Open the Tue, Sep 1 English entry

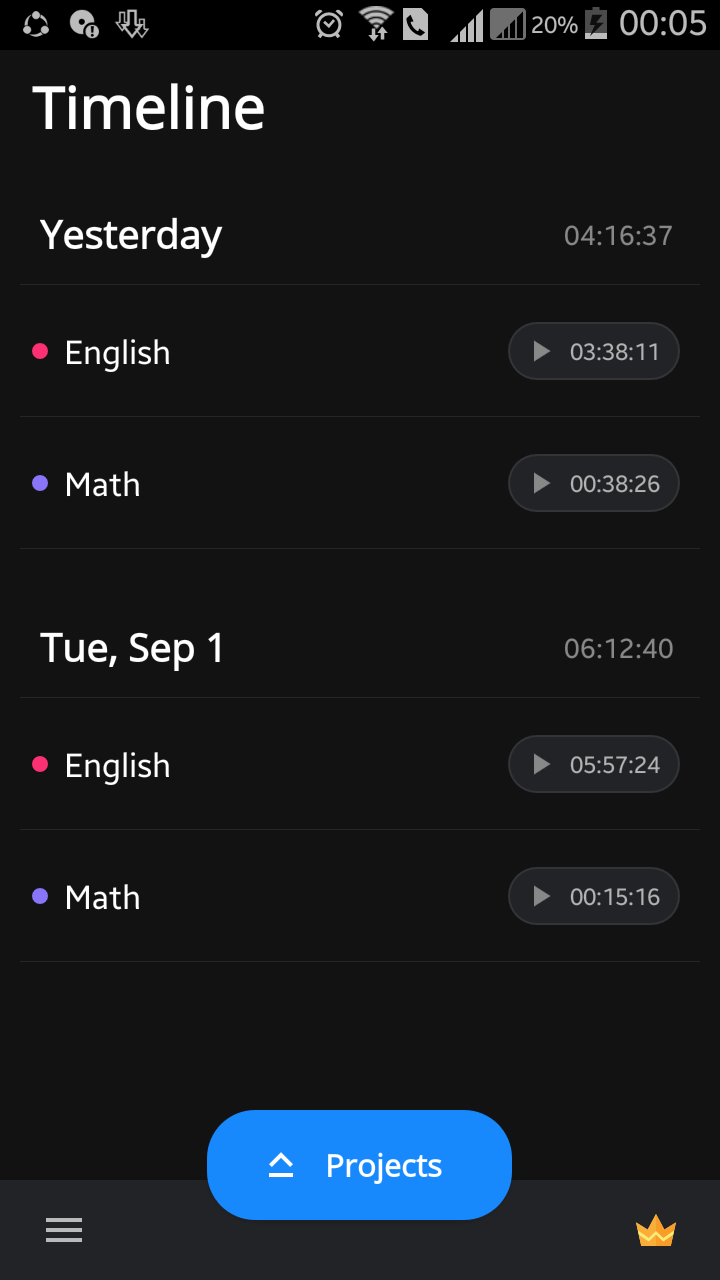point(360,764)
